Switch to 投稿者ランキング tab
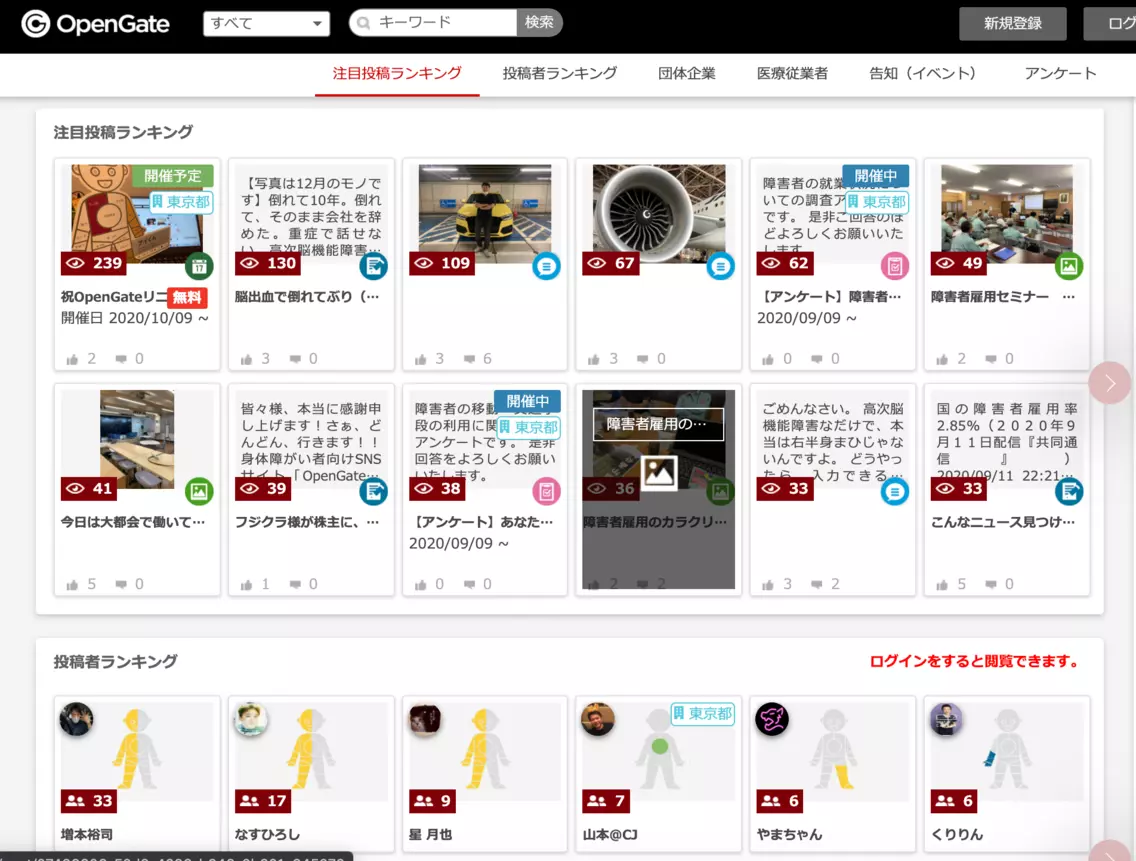Screen dimensions: 1136x861 [x=560, y=73]
